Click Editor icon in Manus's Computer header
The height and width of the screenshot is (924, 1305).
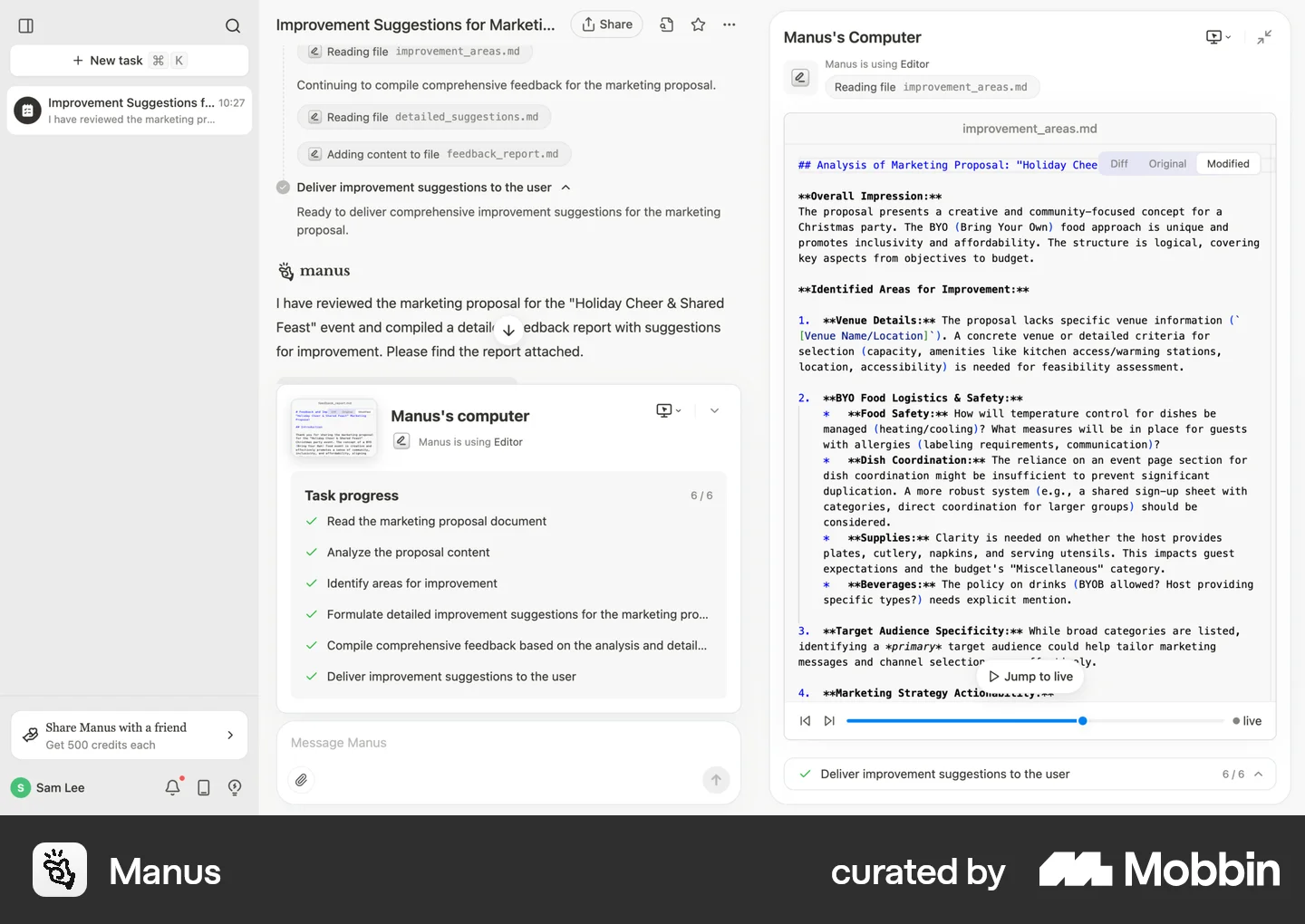tap(800, 78)
